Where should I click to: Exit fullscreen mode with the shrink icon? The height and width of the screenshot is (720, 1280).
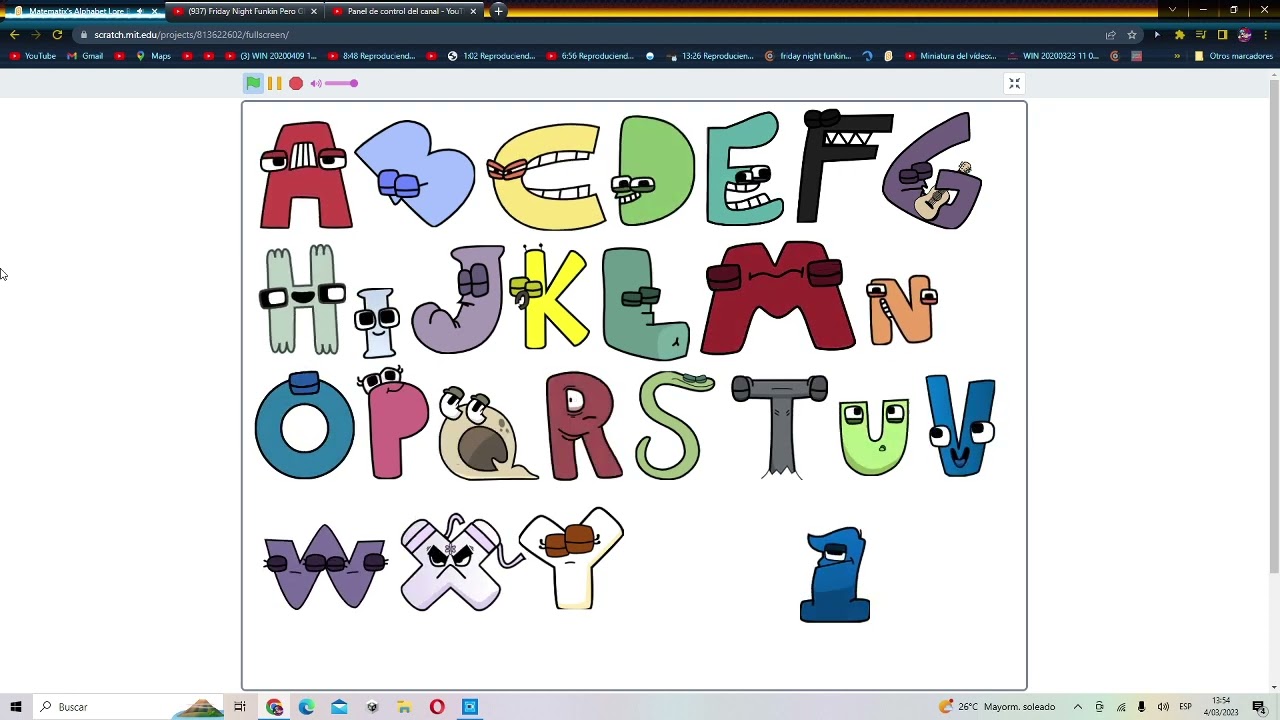click(x=1014, y=84)
